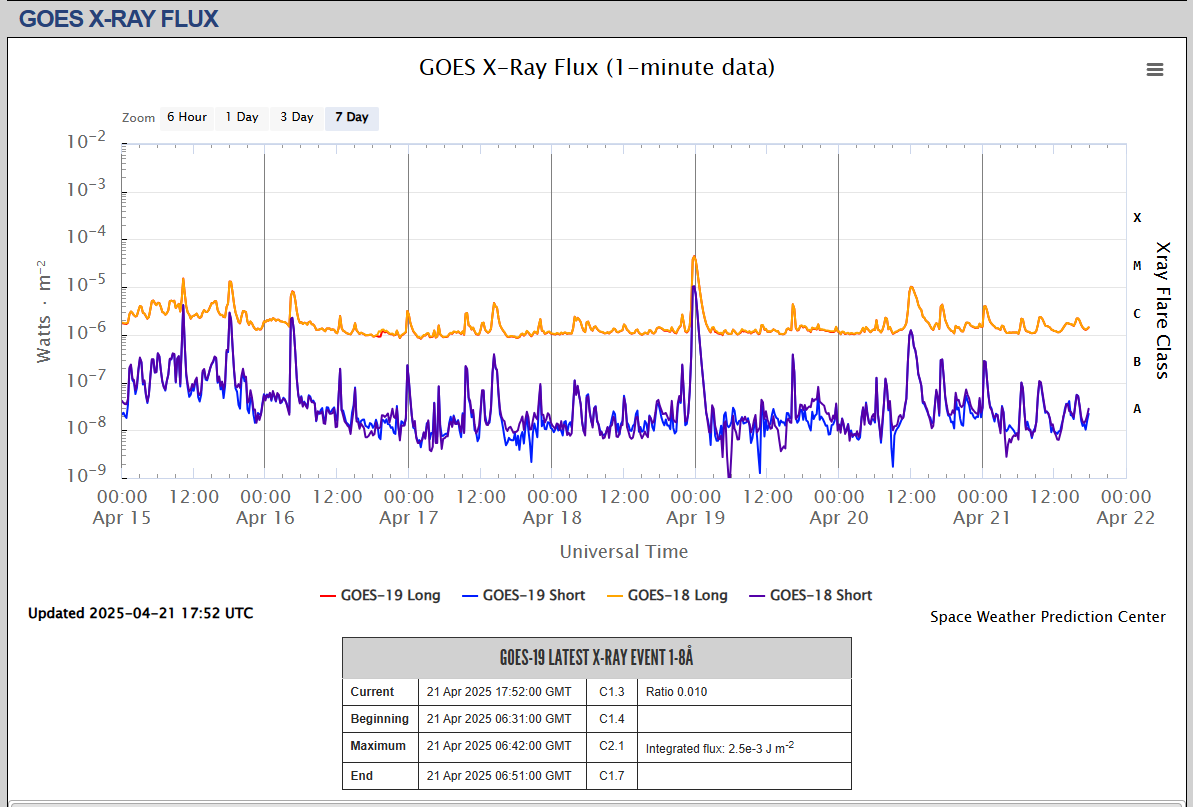Image resolution: width=1193 pixels, height=807 pixels.
Task: Click the chart title GOES X-Ray Flux
Action: 596,67
